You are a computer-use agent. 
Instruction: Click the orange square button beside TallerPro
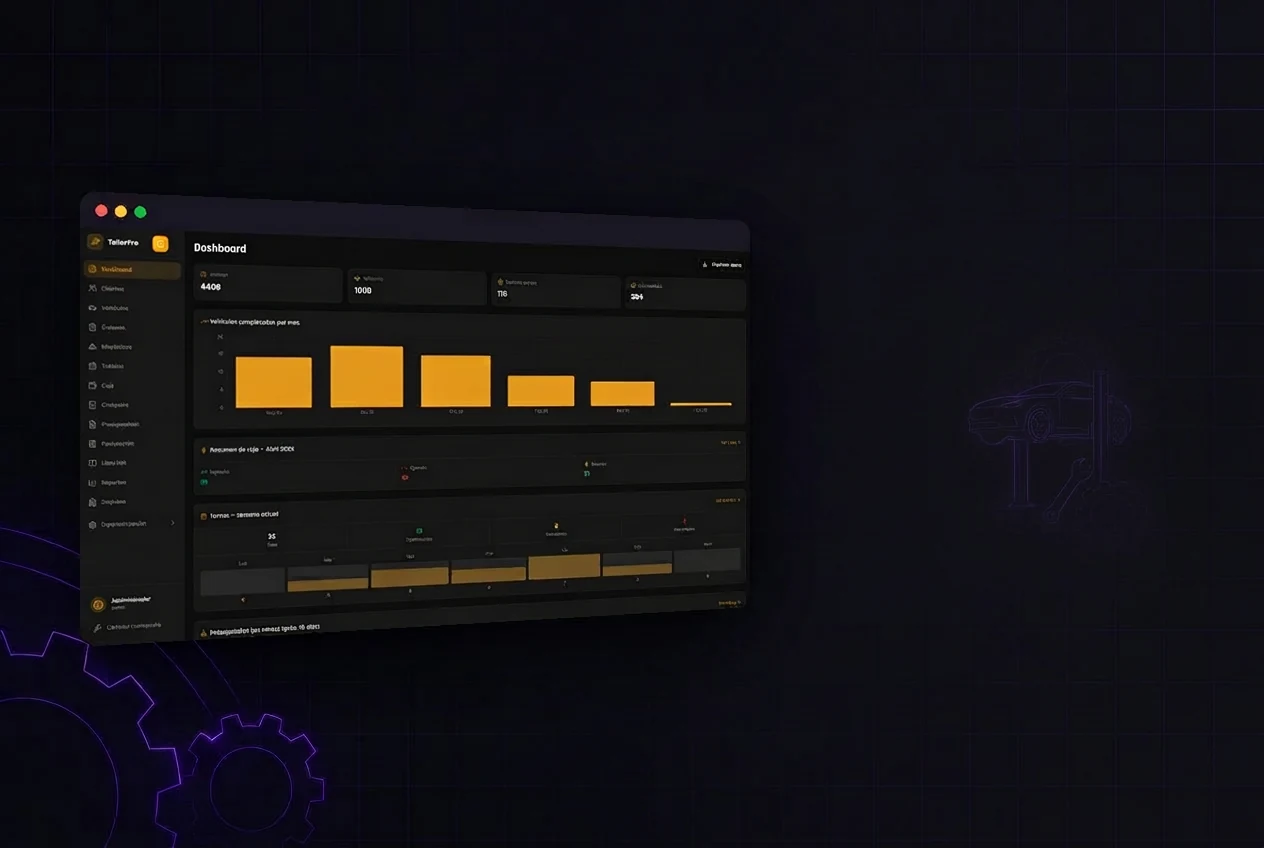(160, 243)
